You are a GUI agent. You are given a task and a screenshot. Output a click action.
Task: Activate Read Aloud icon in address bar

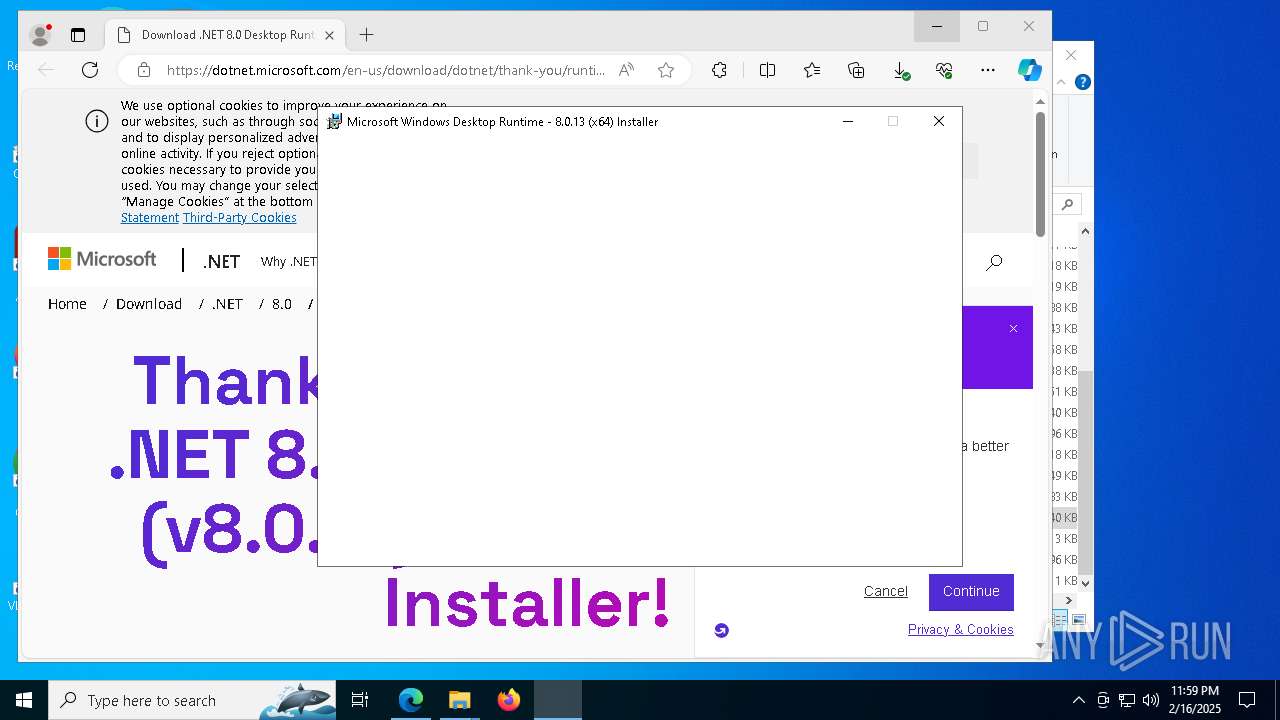tap(626, 70)
